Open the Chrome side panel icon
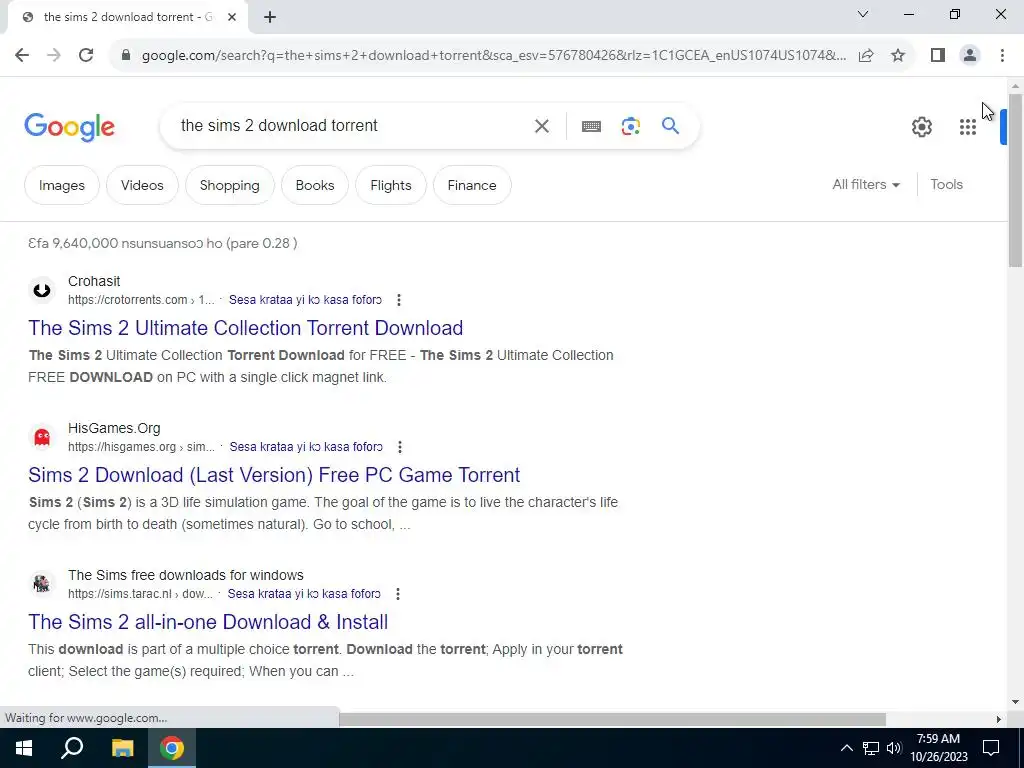The image size is (1024, 768). pos(938,56)
